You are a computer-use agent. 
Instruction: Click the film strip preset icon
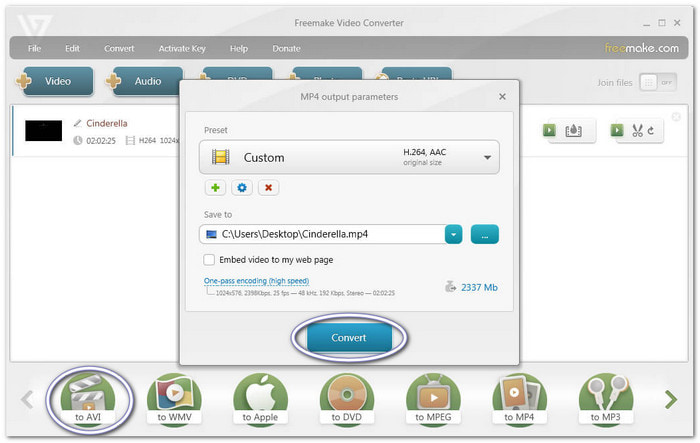tap(221, 157)
